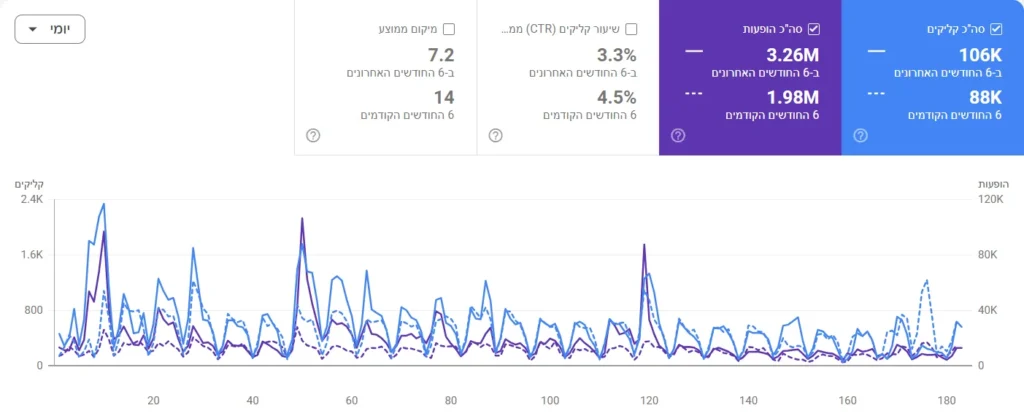Click day 100 on the x-axis
The width and height of the screenshot is (1024, 416).
[x=550, y=400]
